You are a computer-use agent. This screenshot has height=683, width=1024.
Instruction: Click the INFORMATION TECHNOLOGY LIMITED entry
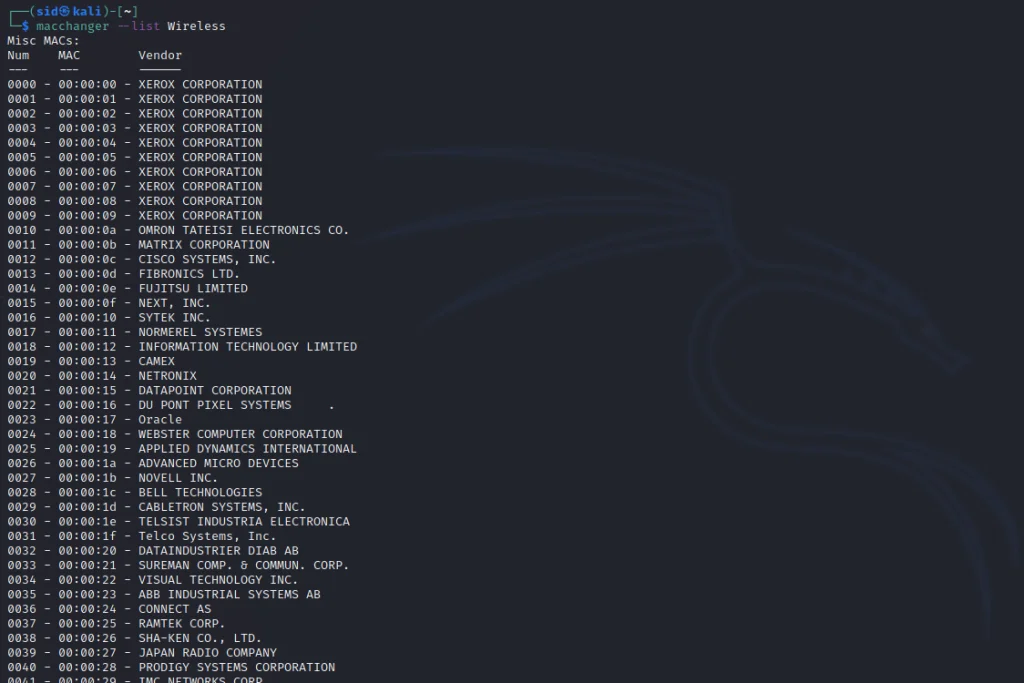point(248,347)
